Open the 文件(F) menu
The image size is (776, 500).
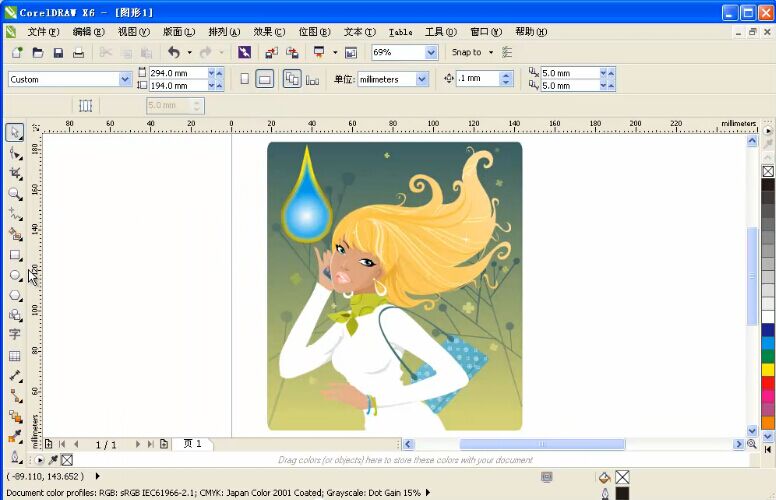[x=44, y=32]
